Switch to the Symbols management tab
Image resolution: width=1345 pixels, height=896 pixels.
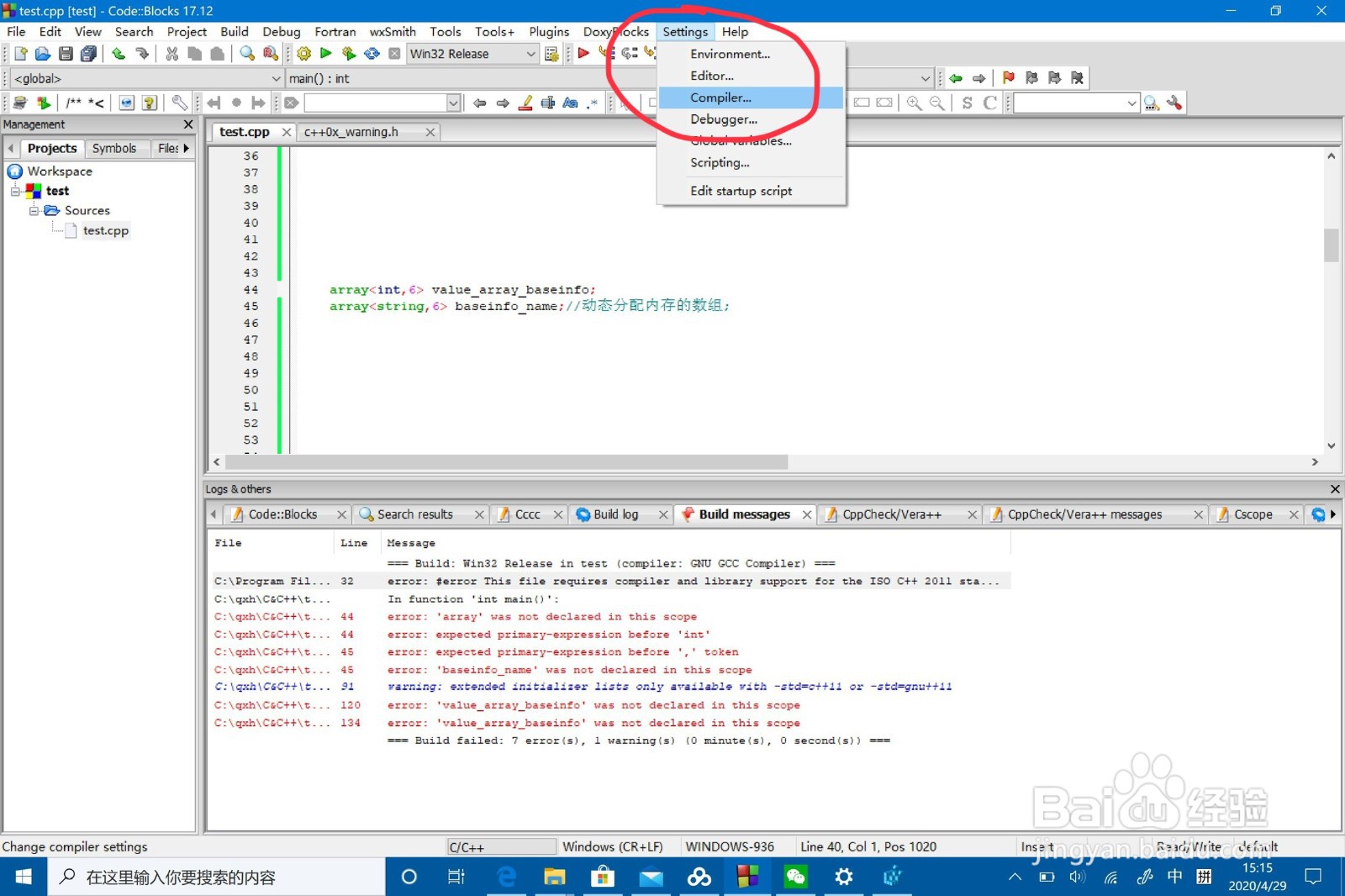[114, 148]
